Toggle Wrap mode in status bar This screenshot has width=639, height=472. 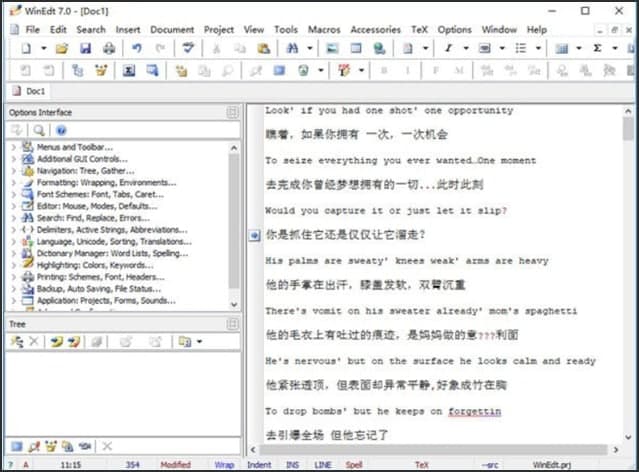[226, 464]
